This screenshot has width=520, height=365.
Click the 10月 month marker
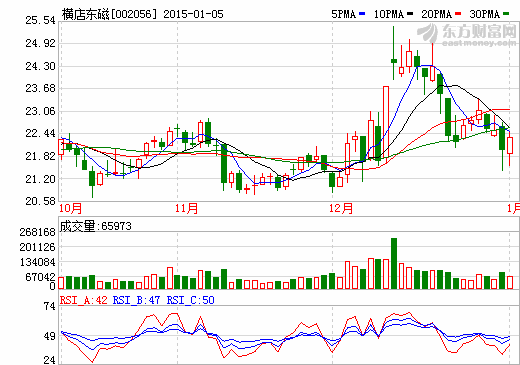(x=70, y=209)
